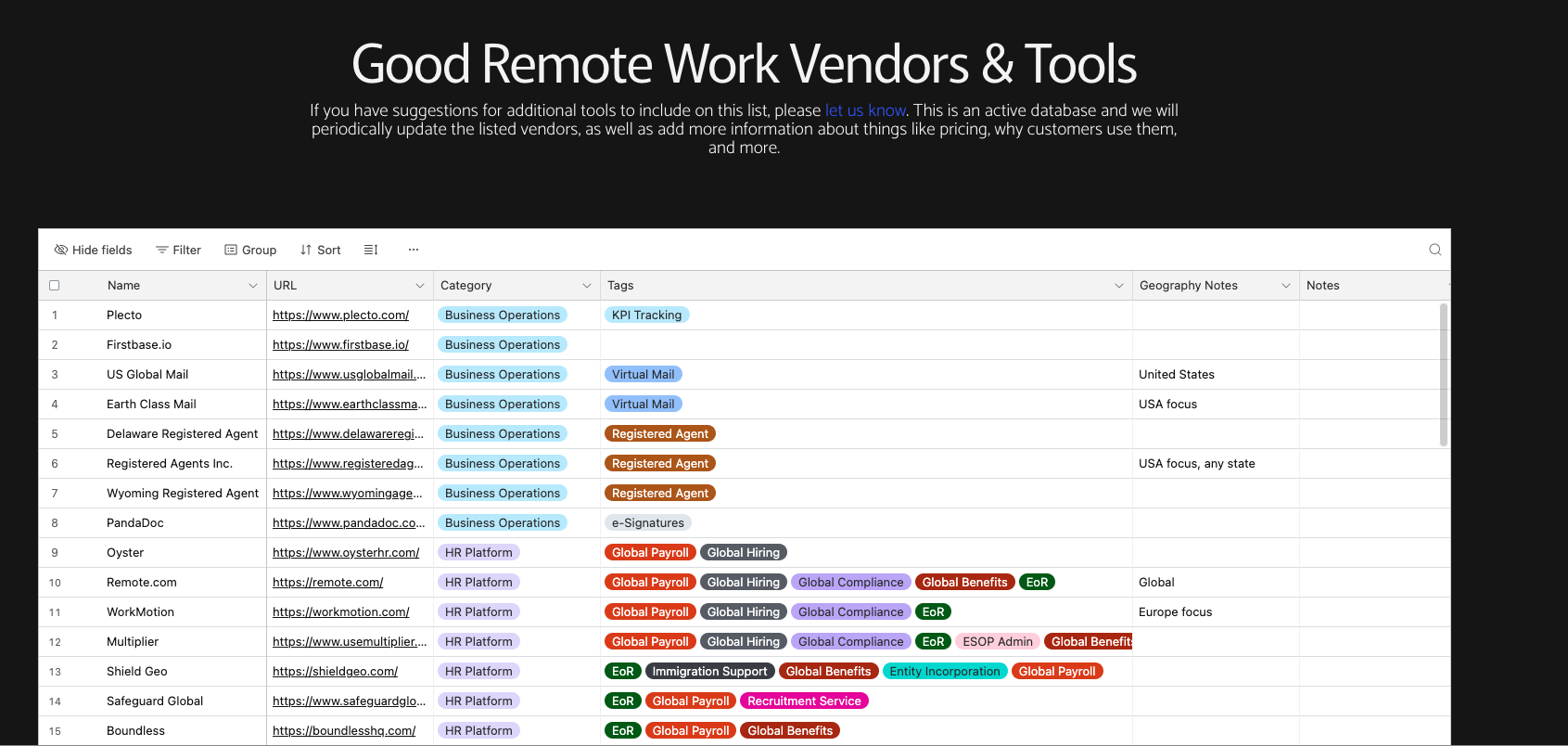The width and height of the screenshot is (1568, 746).
Task: Expand the Tags column dropdown
Action: (1119, 286)
